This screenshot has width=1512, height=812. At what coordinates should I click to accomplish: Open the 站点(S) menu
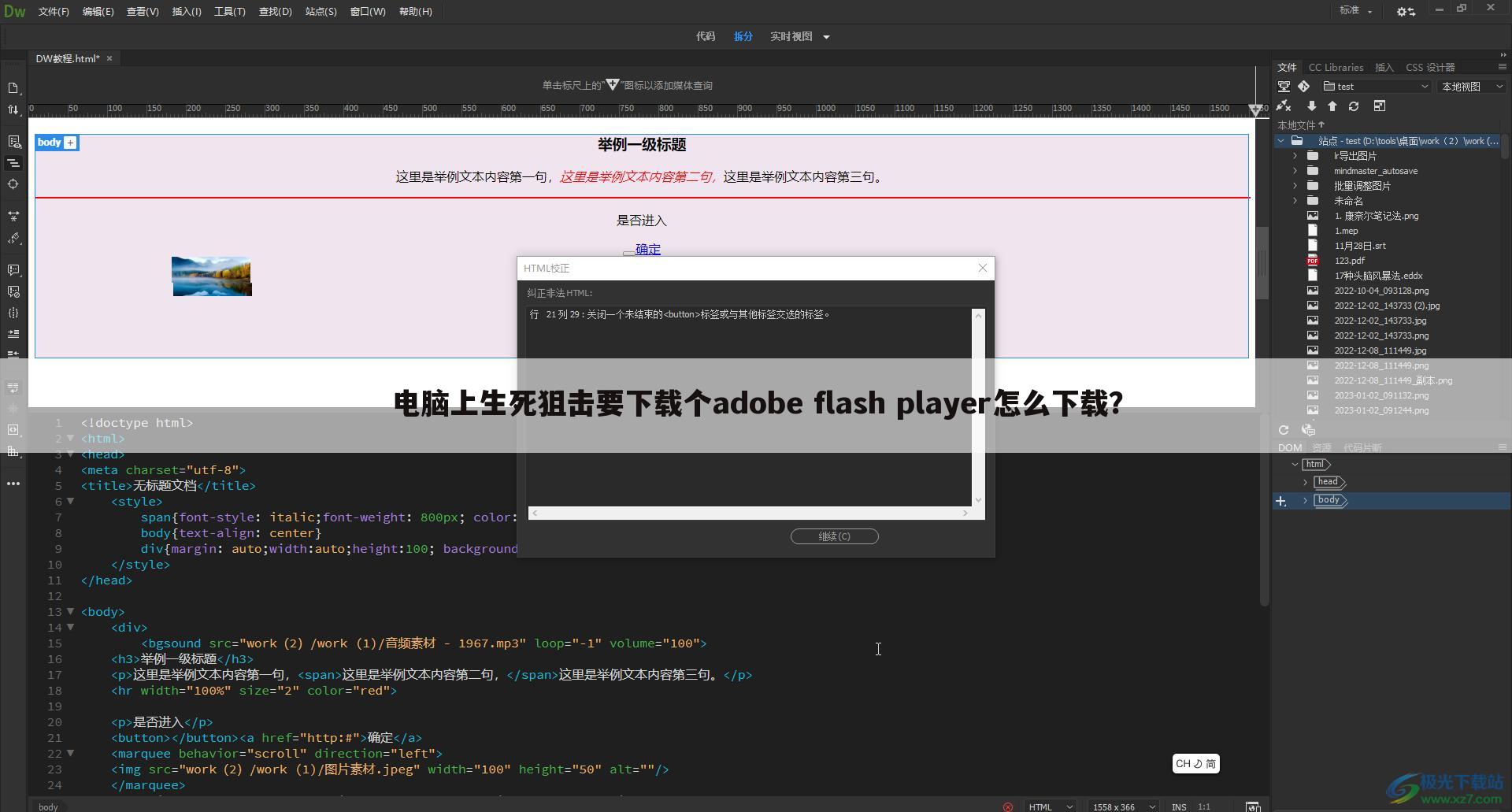321,12
